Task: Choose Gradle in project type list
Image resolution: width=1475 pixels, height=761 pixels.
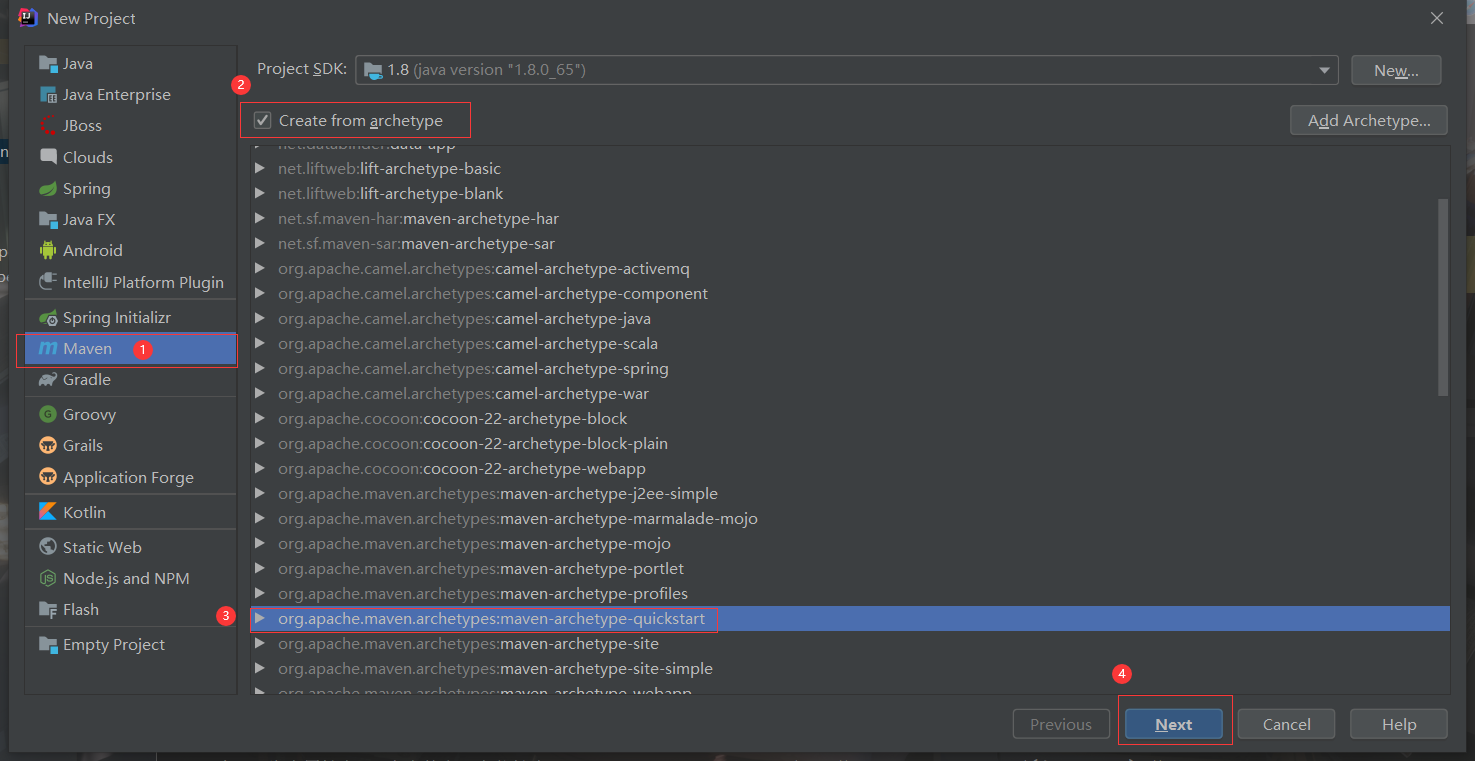Action: click(130, 379)
